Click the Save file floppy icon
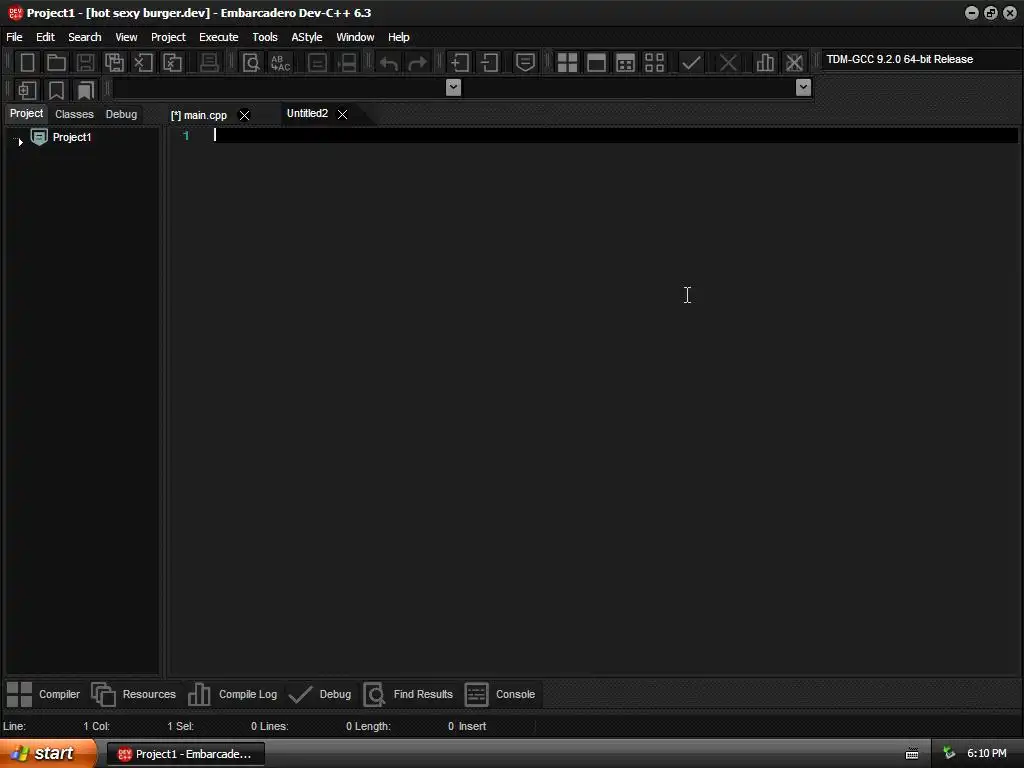Screen dimensions: 1024x768 tap(85, 63)
